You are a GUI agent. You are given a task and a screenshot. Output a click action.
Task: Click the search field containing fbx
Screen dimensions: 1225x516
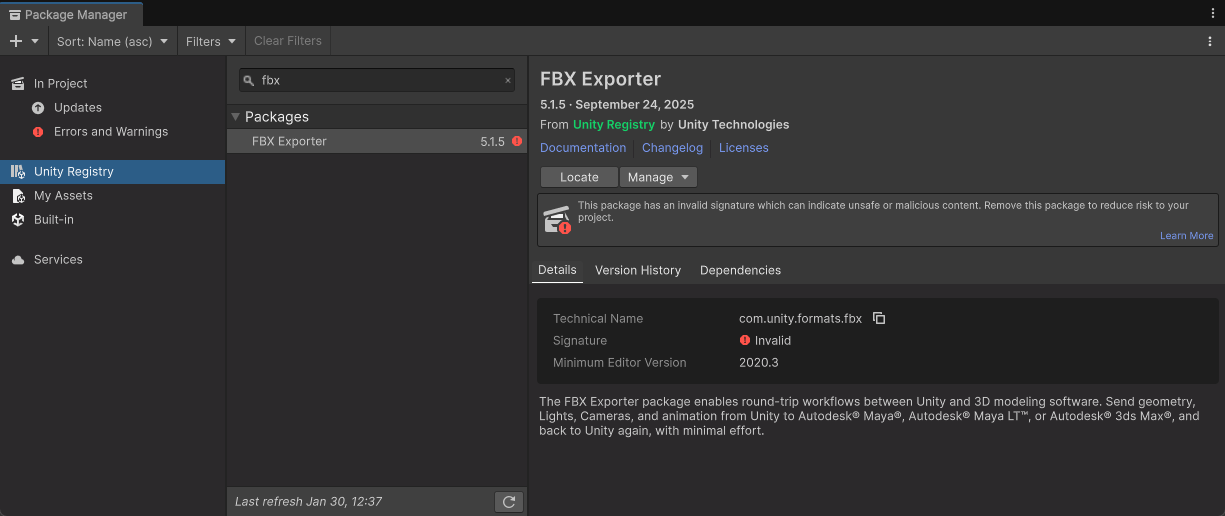[x=377, y=80]
